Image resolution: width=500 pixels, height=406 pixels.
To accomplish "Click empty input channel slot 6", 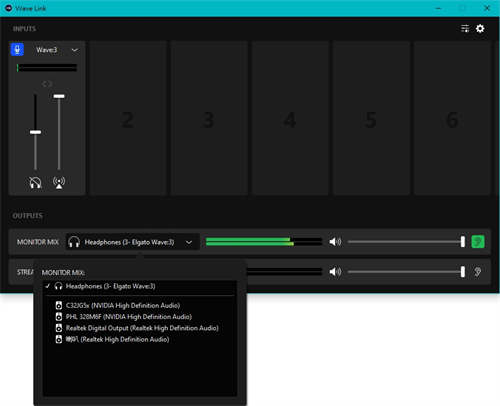I will coord(452,118).
